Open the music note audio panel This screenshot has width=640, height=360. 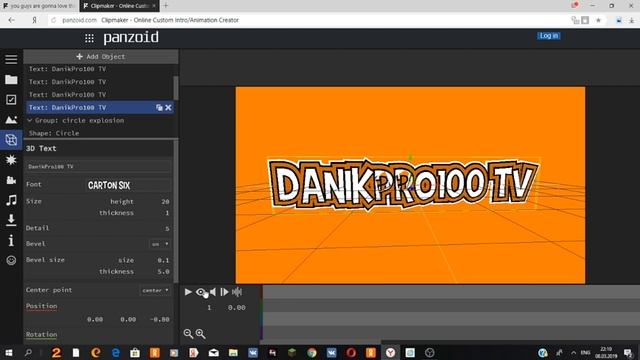tap(11, 200)
